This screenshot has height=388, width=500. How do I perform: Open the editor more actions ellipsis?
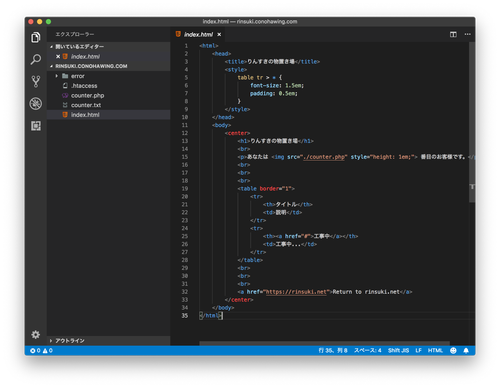[468, 34]
